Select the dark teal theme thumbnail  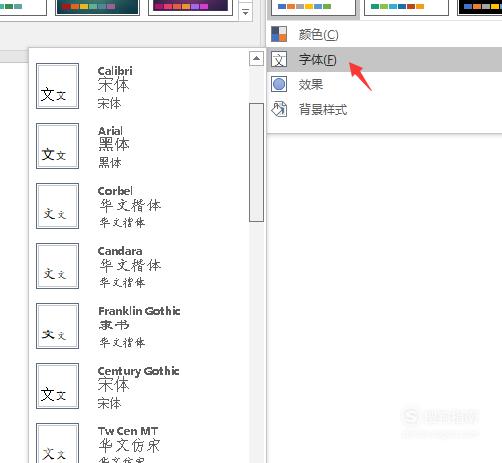tap(97, 7)
